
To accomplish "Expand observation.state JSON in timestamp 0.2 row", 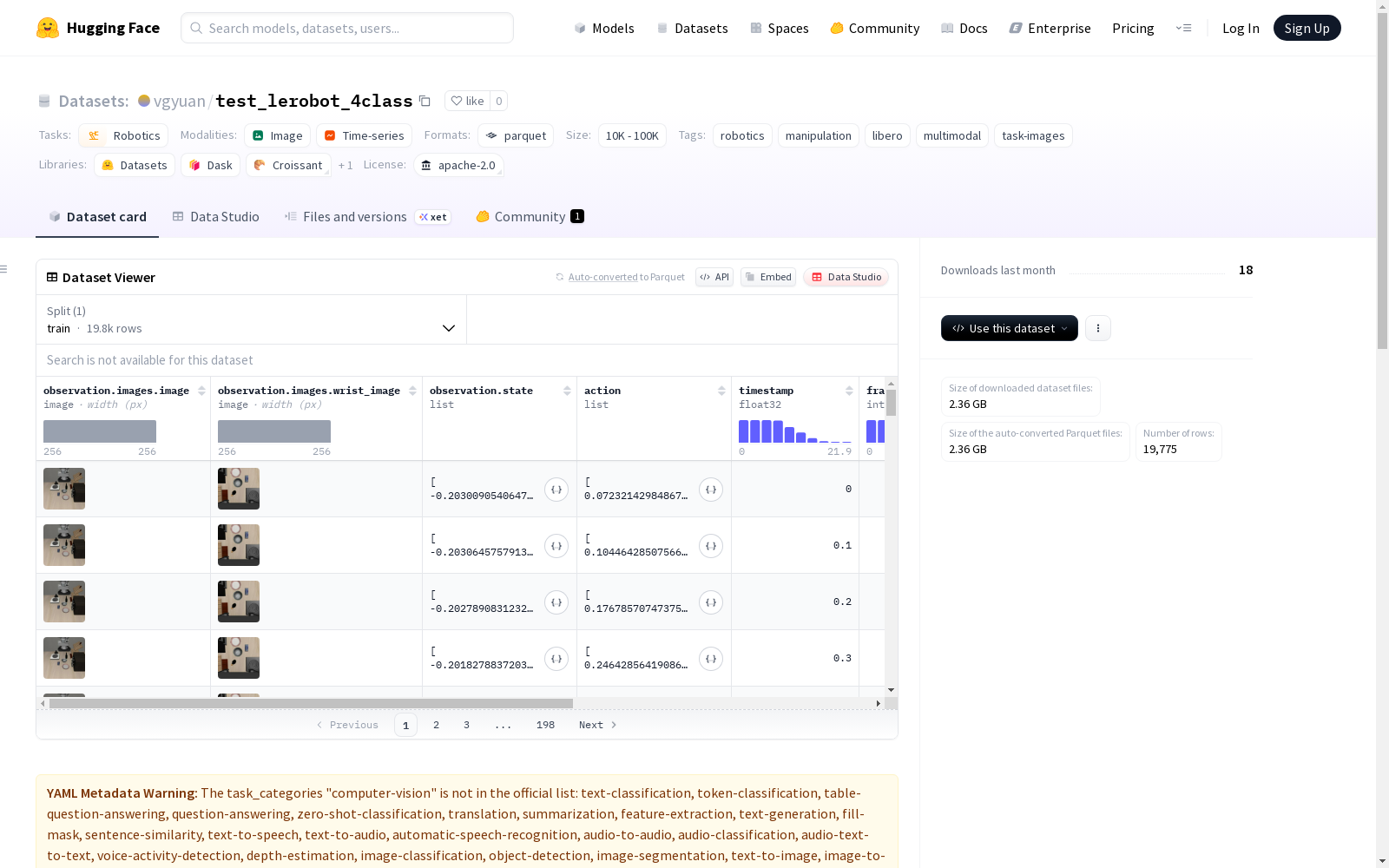I will click(556, 602).
